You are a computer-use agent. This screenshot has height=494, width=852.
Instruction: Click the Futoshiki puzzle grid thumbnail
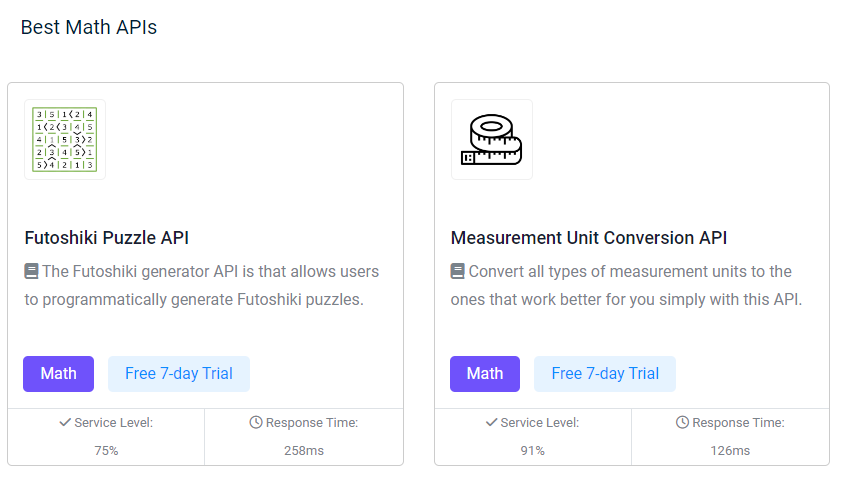65,139
